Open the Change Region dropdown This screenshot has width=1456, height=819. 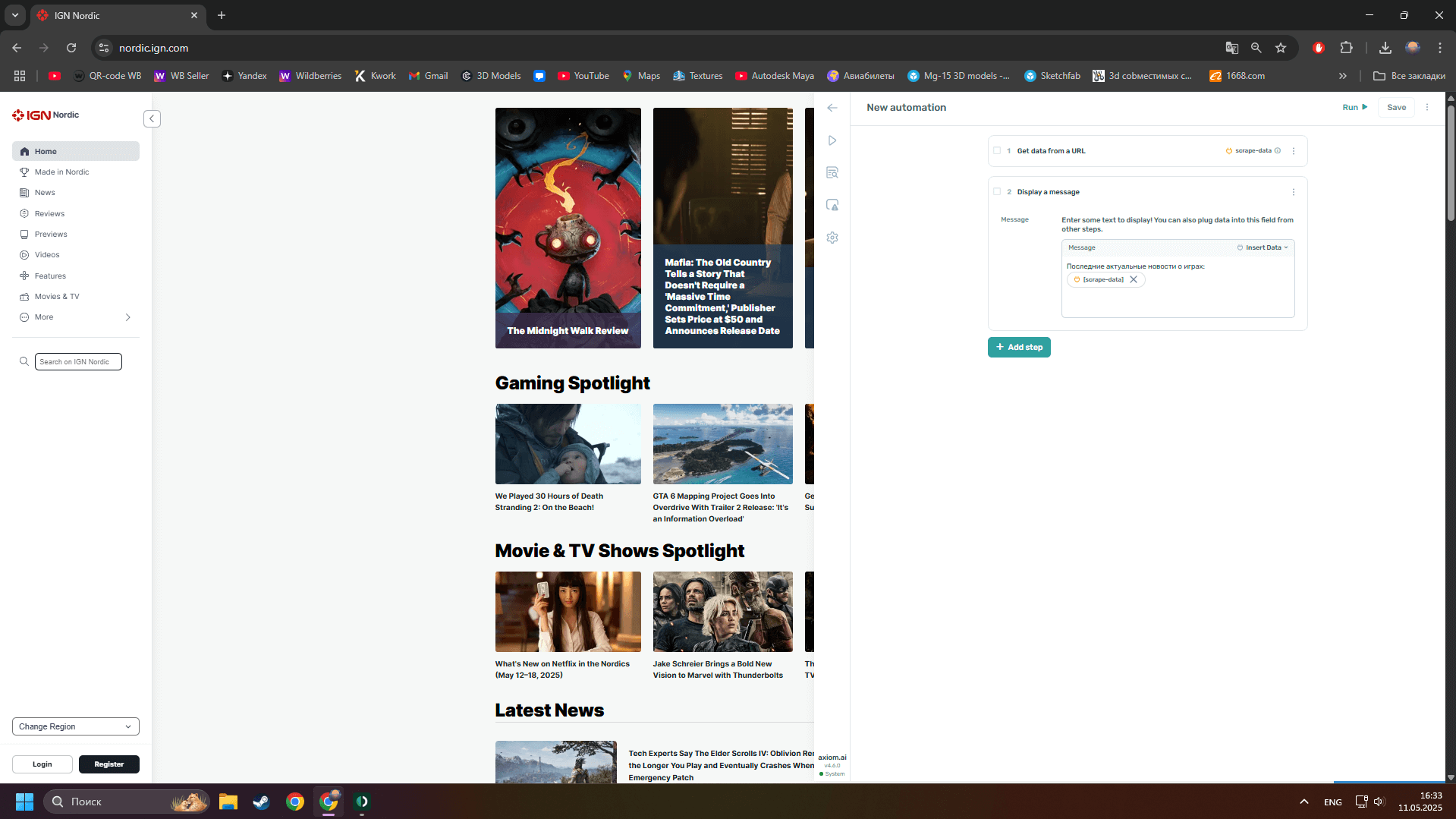pos(76,726)
